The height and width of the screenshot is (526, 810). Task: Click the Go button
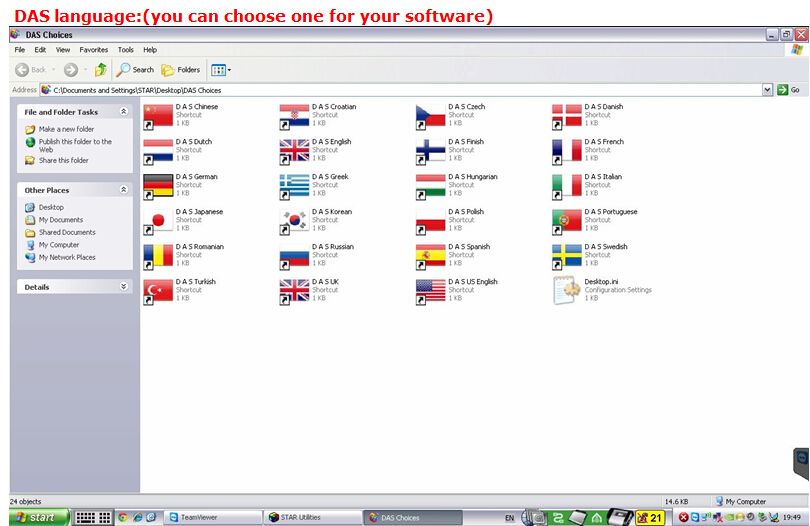pyautogui.click(x=789, y=90)
